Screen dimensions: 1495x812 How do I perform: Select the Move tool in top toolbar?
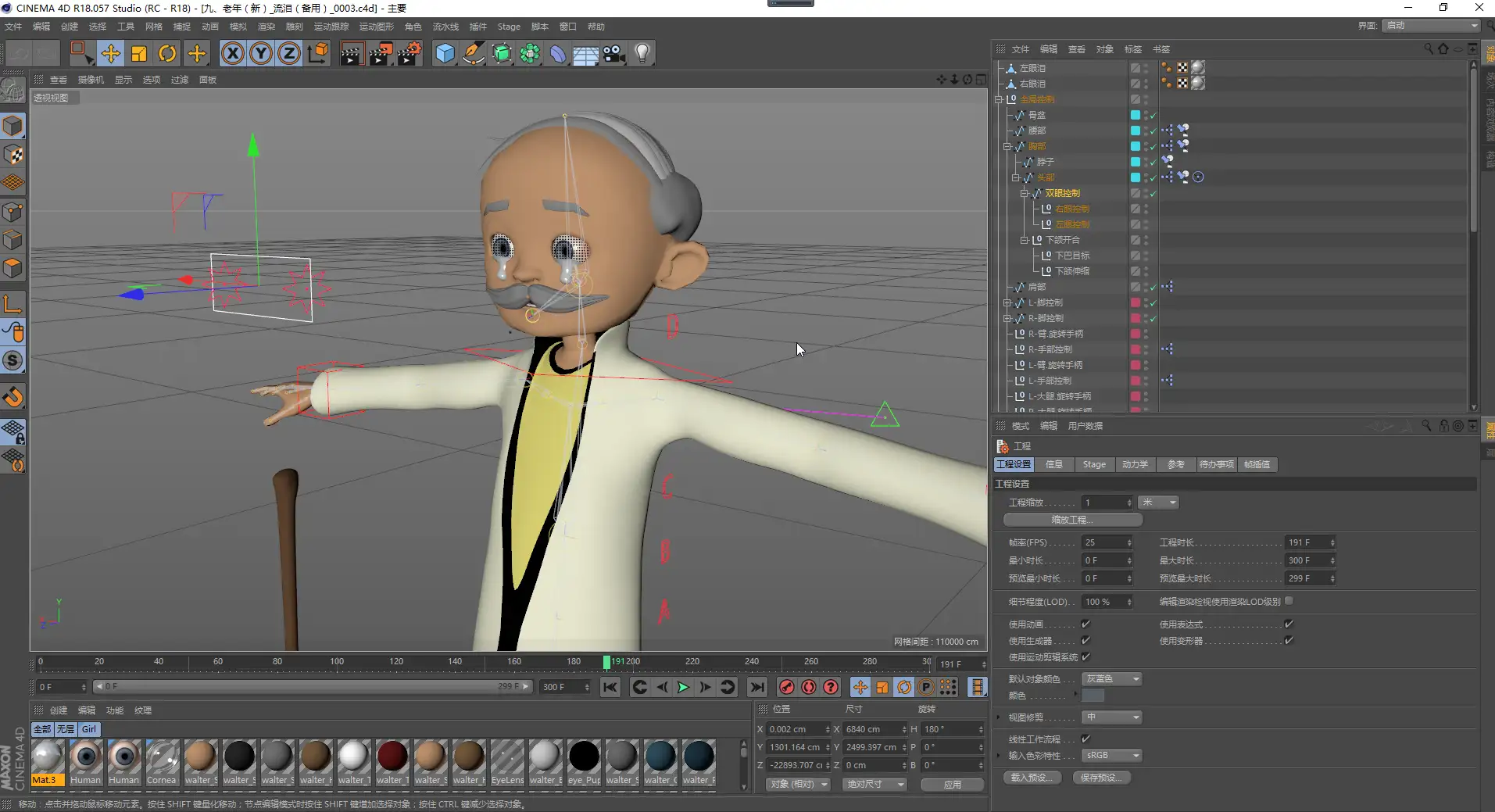coord(110,53)
